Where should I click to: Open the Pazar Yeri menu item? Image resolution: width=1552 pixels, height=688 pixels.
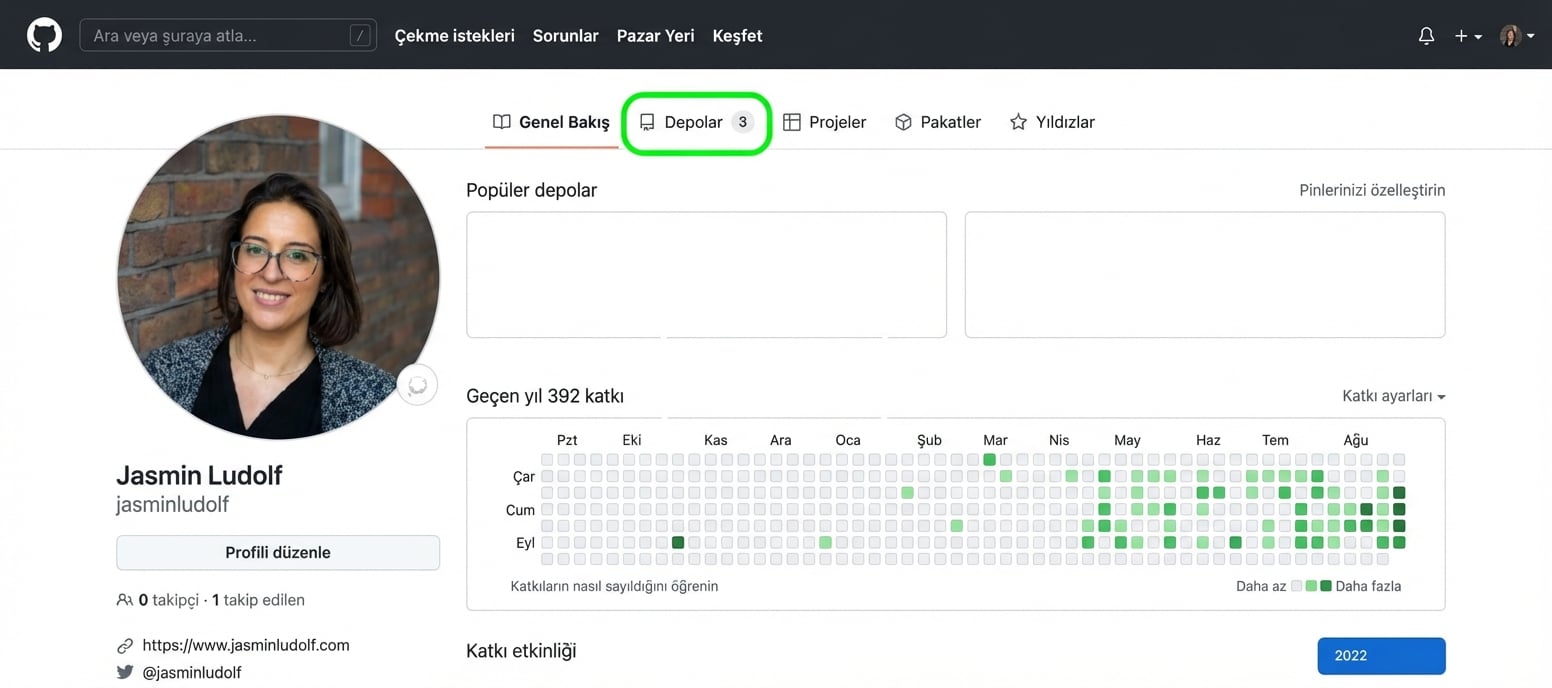[x=655, y=35]
